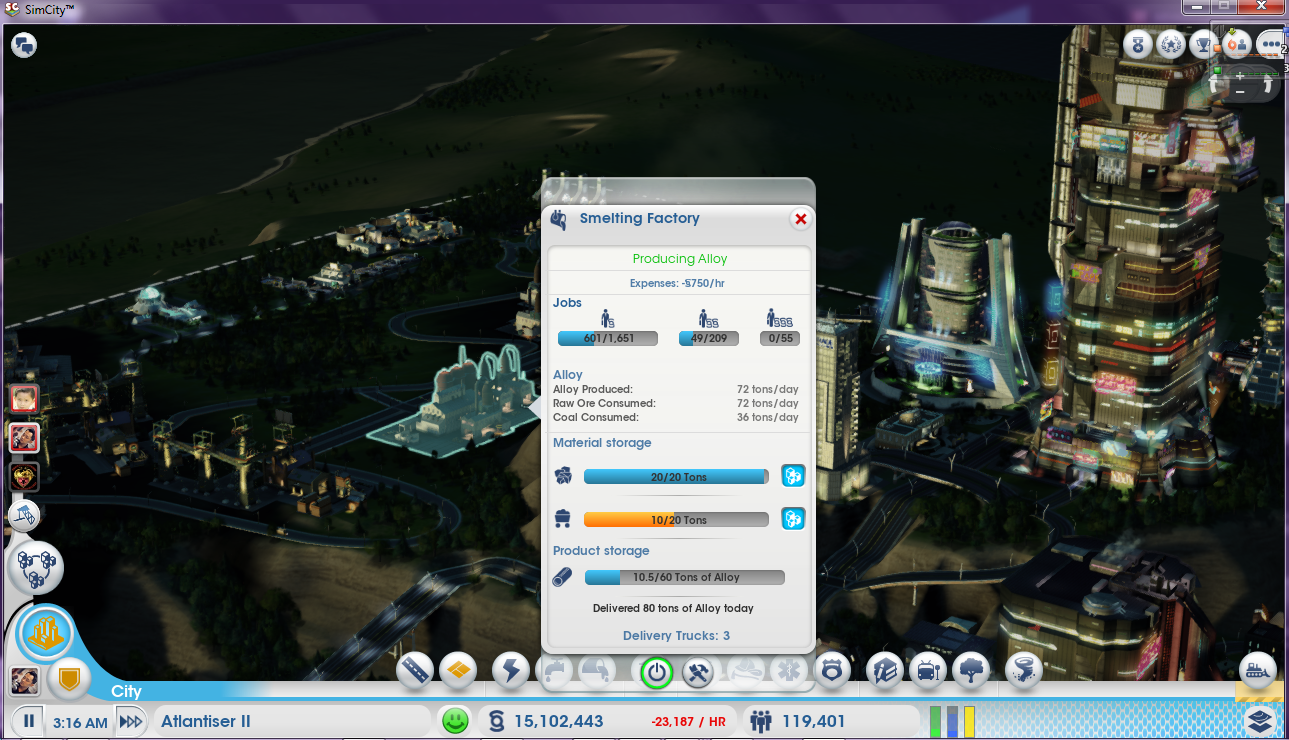Open the Roads tool
1289x740 pixels.
click(414, 671)
